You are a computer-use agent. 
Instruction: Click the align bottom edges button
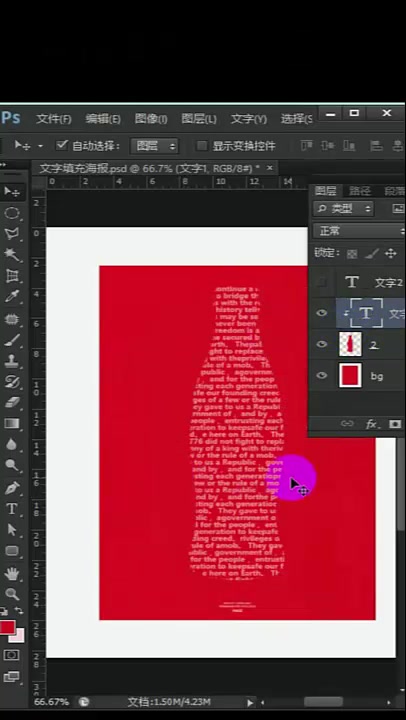point(349,146)
